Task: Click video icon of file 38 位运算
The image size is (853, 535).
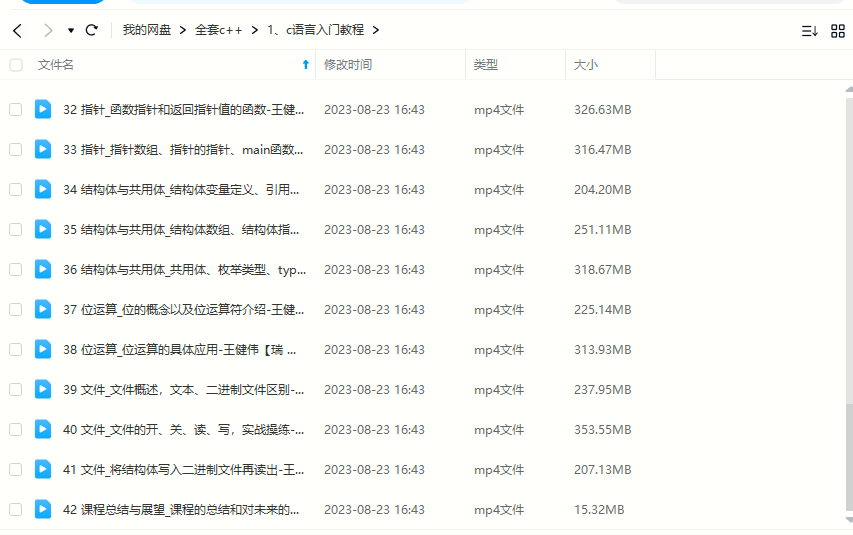Action: (x=43, y=349)
